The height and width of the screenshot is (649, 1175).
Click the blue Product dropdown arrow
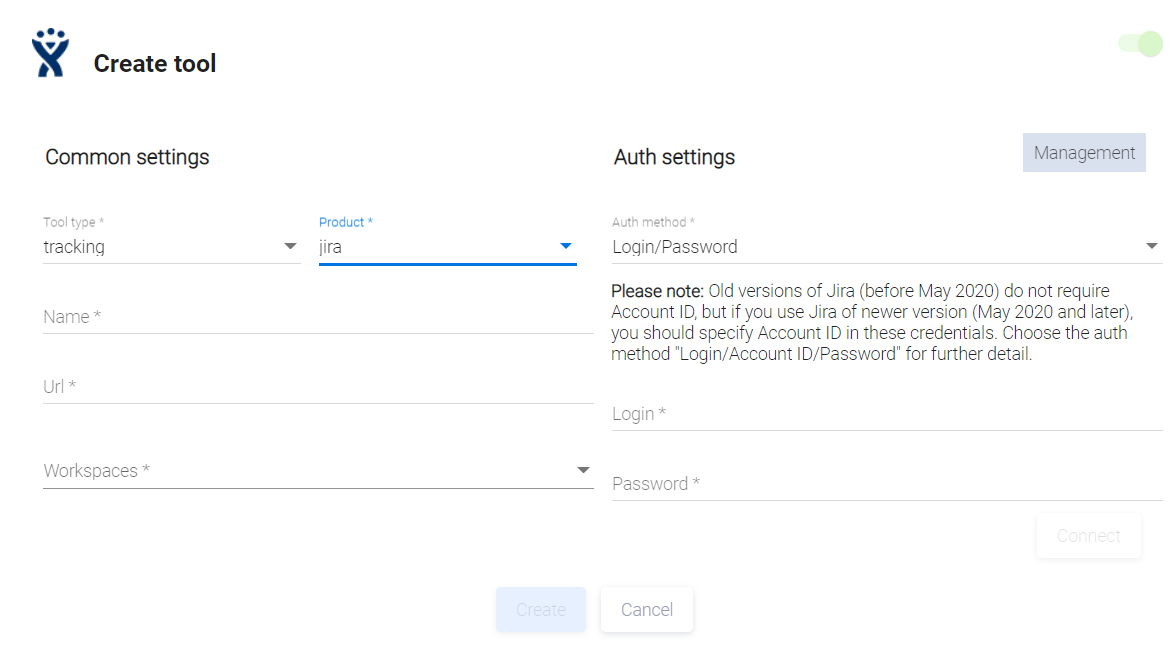click(x=565, y=246)
